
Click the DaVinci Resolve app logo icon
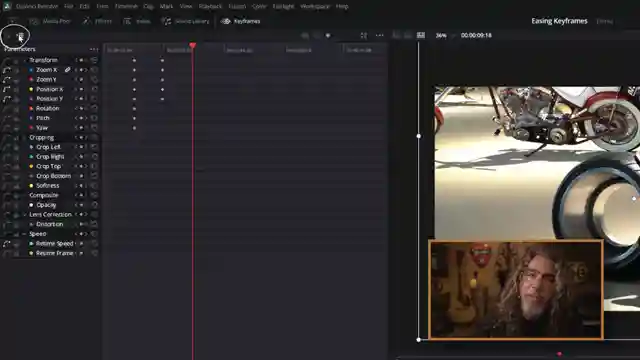pyautogui.click(x=7, y=7)
